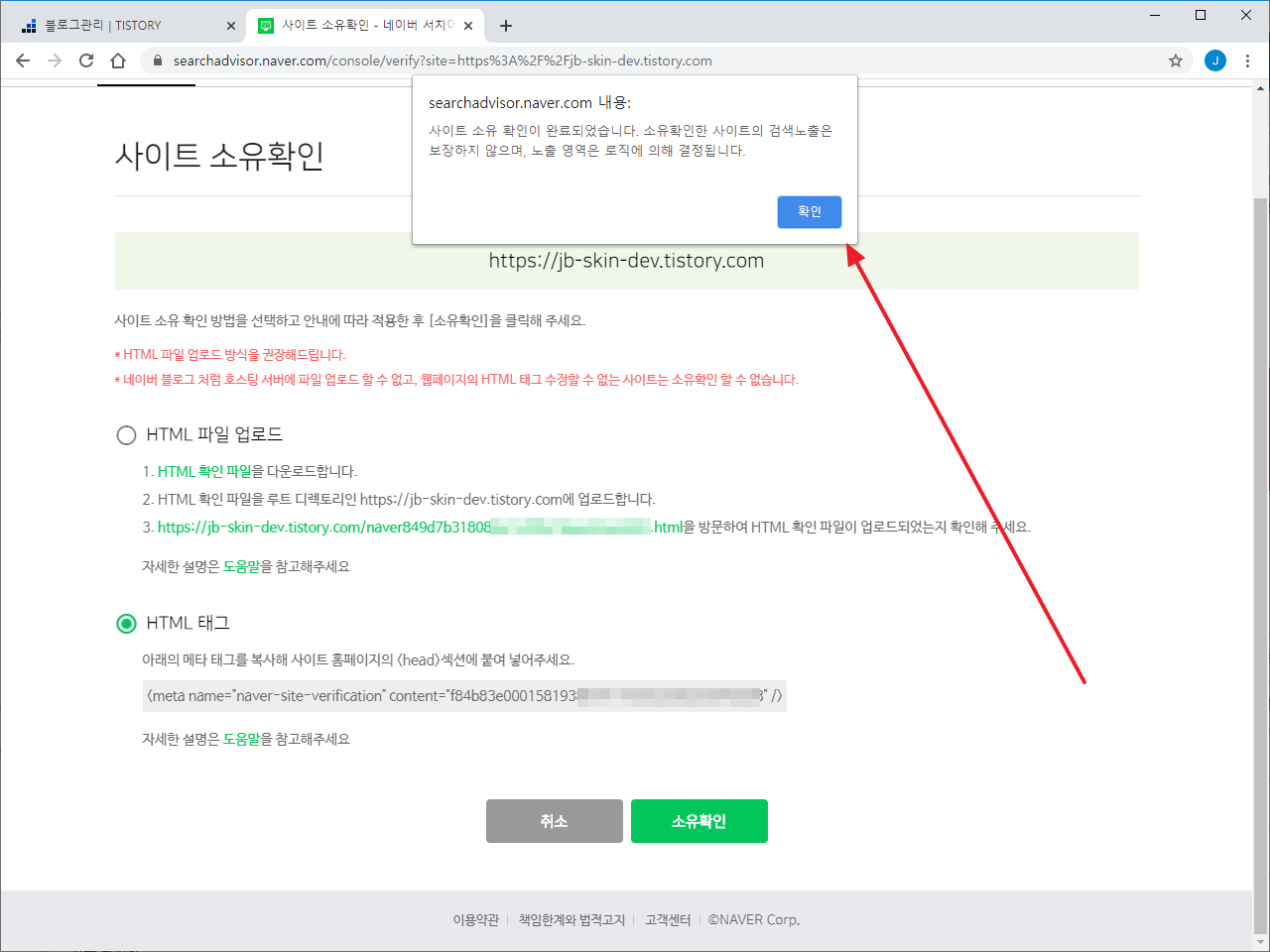
Task: Open the 책임한계와 법적고지 footer link
Action: (x=571, y=919)
